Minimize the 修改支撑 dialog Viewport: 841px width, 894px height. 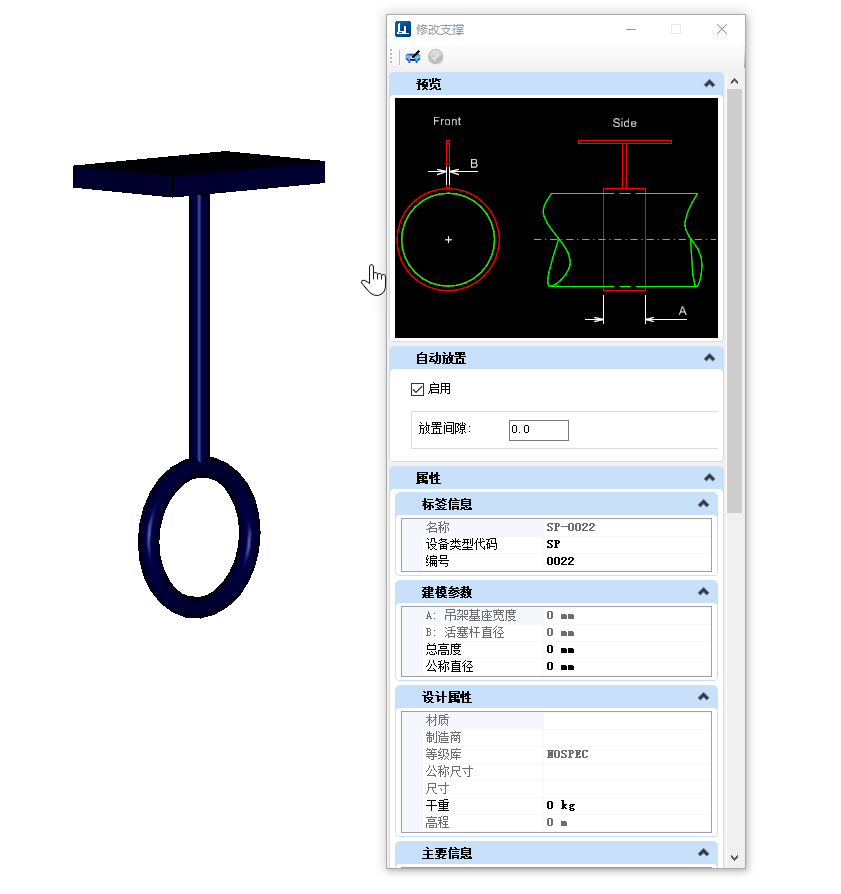tap(631, 29)
